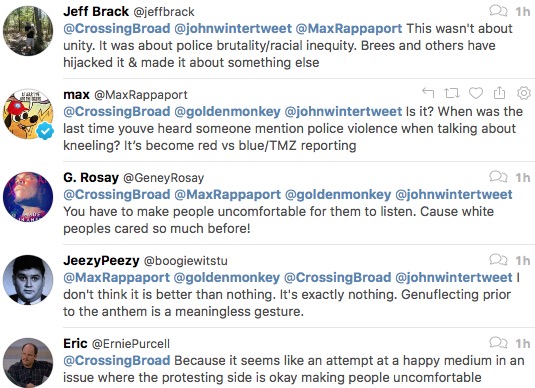Open Jeff Brack's profile picture

(28, 31)
